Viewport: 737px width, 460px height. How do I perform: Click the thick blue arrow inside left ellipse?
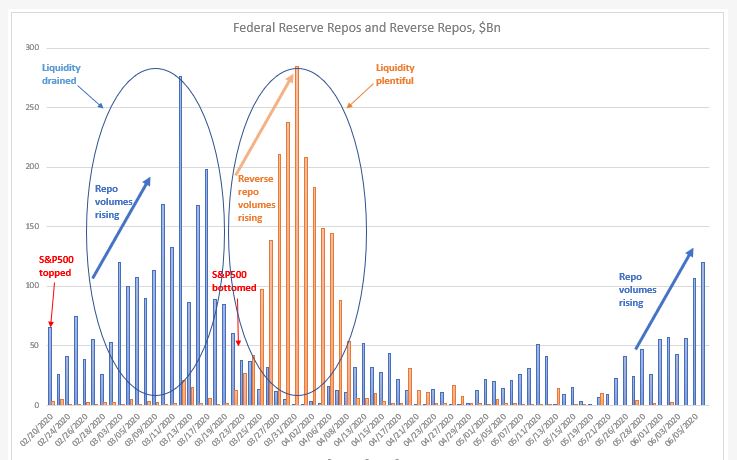tap(122, 227)
